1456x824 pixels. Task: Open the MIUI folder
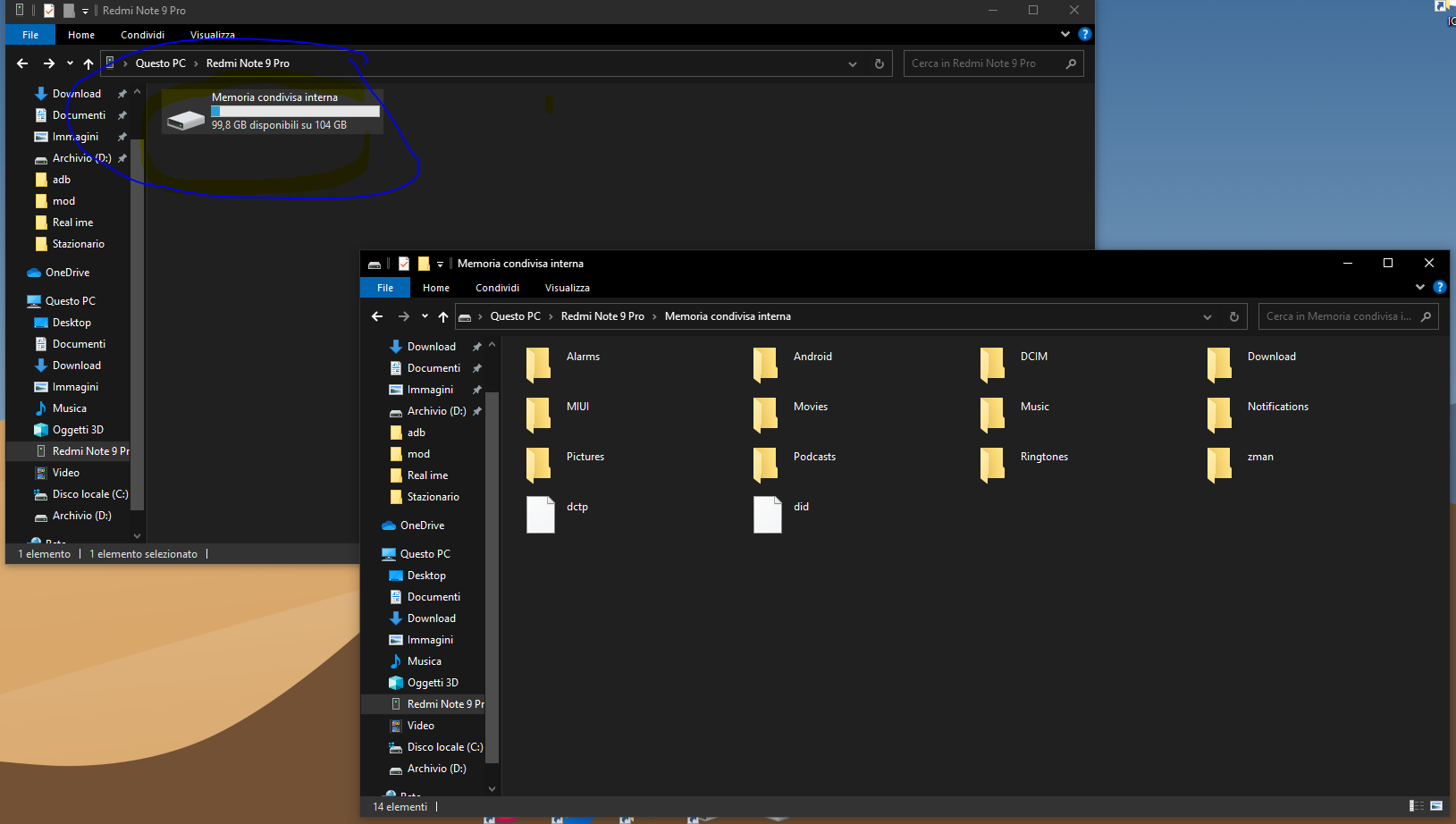click(558, 414)
